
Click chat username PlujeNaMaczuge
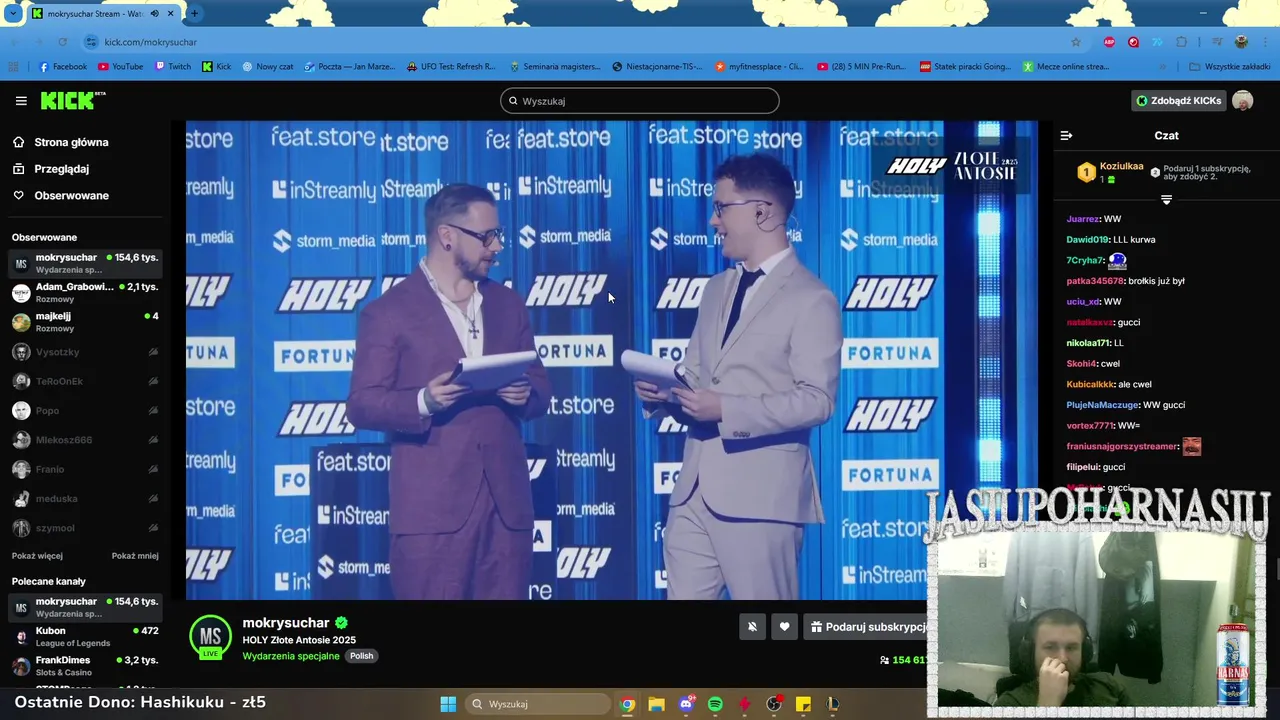click(1103, 405)
